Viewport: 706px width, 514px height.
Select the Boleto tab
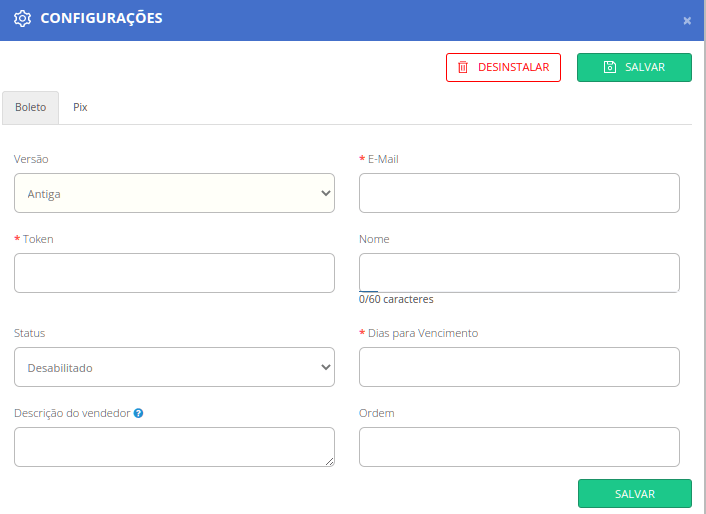tap(30, 107)
